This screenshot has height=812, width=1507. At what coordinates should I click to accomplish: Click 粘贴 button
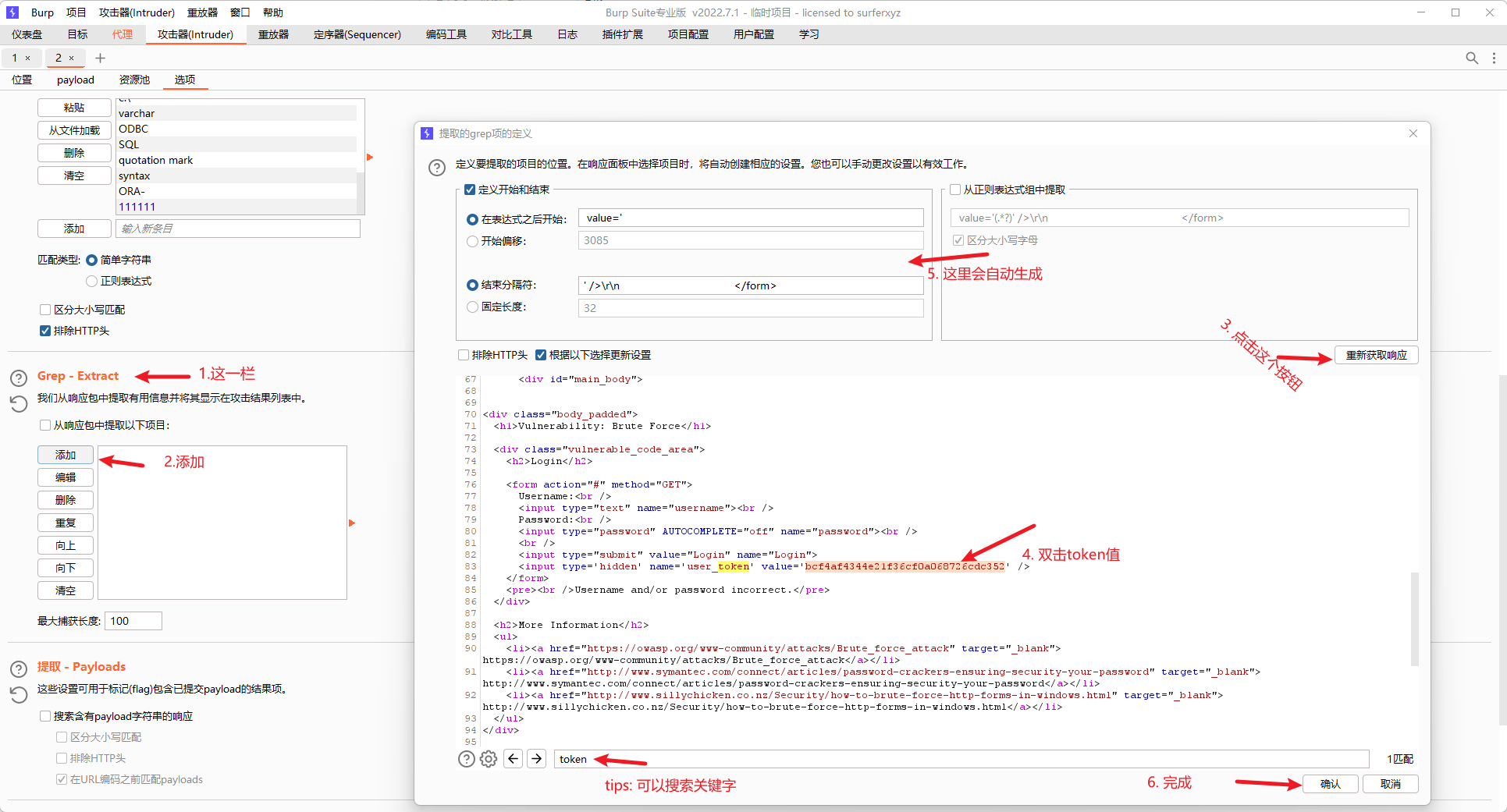(x=74, y=108)
